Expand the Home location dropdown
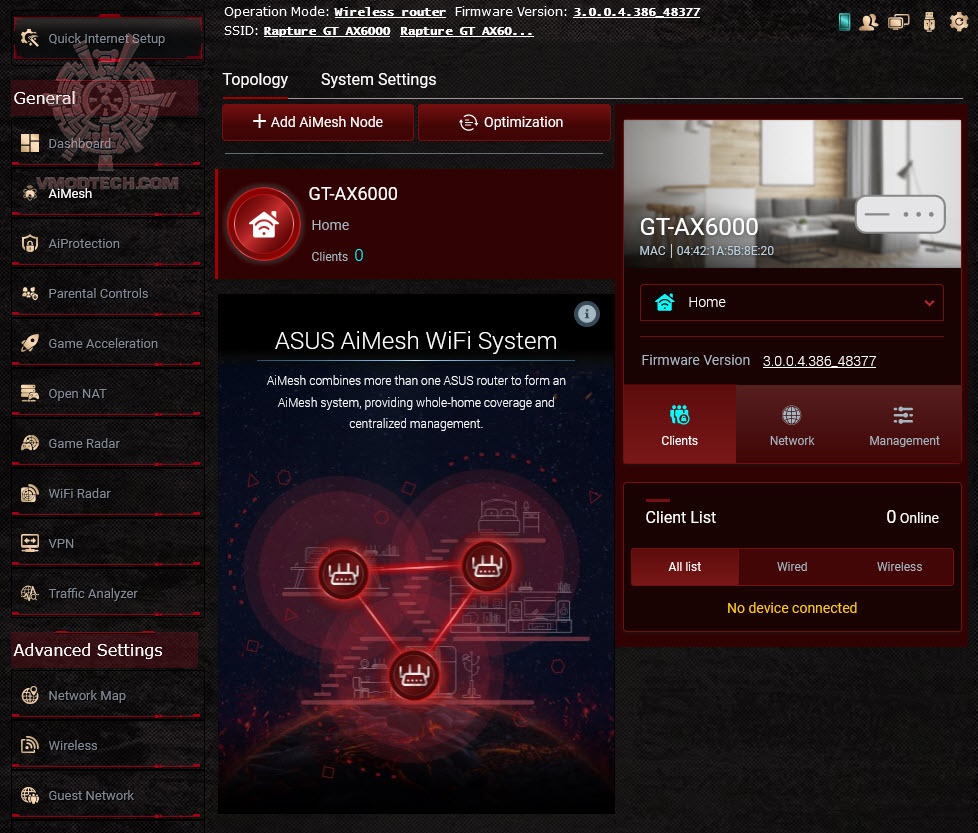This screenshot has height=833, width=978. 792,302
